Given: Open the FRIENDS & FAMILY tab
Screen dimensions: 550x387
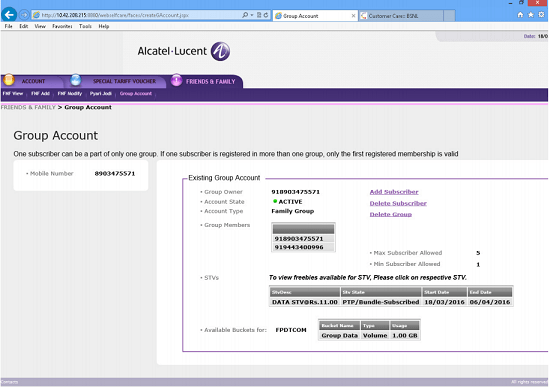Looking at the screenshot, I should [210, 81].
